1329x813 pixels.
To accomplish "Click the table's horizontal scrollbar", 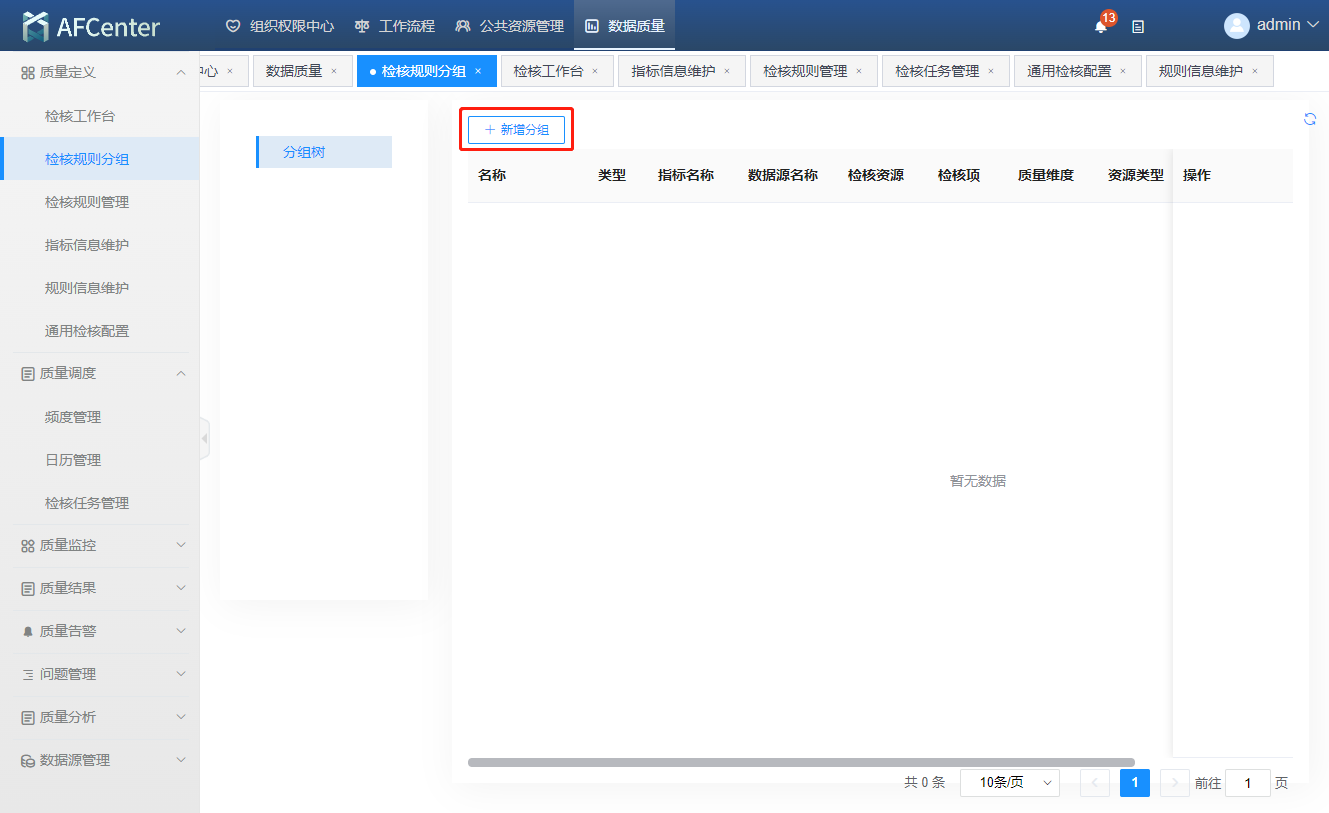I will click(x=800, y=762).
